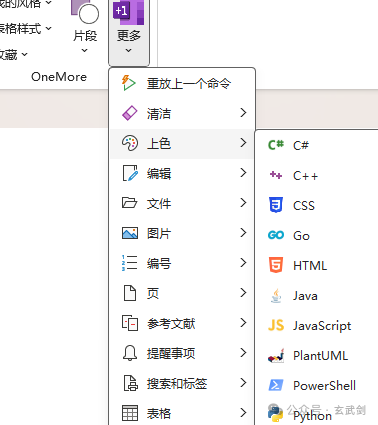Select the 参考文献 menu entry

click(182, 323)
